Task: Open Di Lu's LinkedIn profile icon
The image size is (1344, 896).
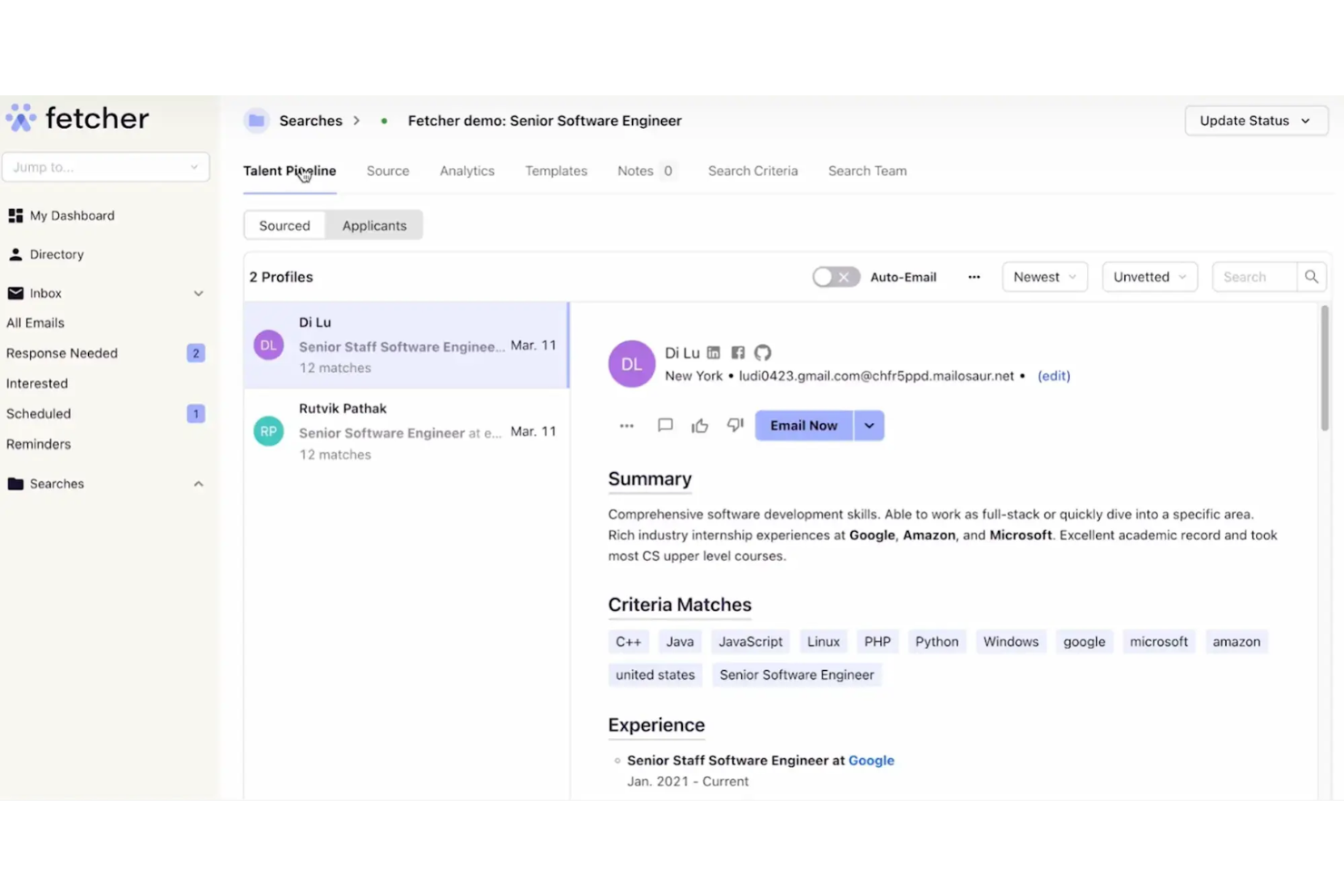Action: point(714,352)
